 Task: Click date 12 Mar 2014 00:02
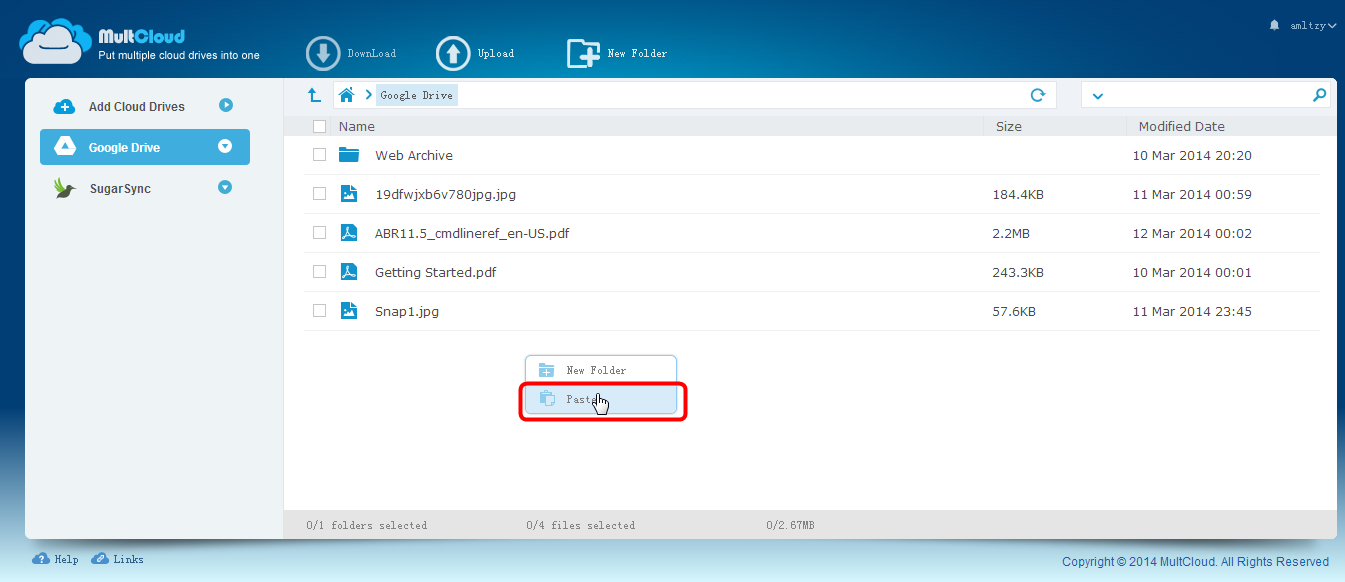(1192, 233)
